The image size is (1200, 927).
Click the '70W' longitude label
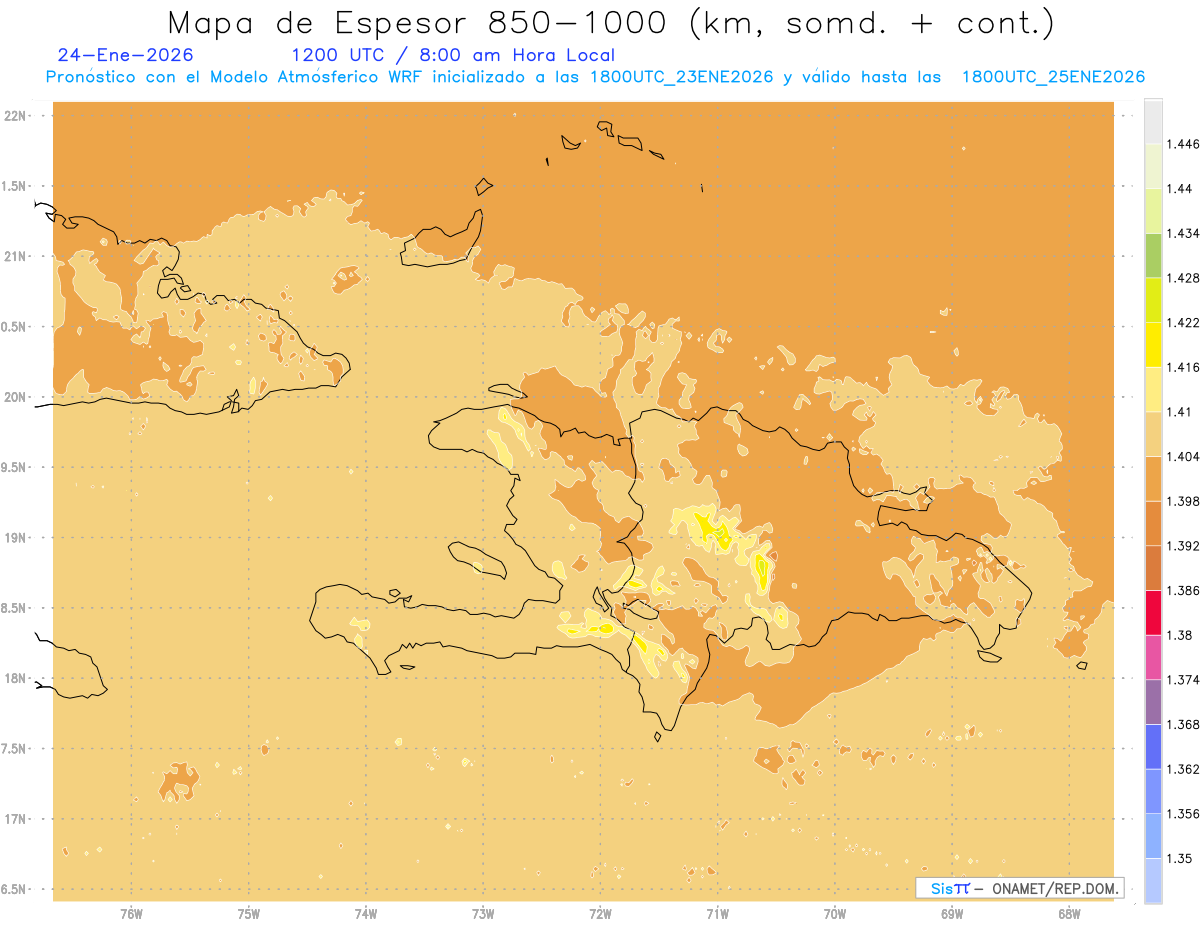835,915
